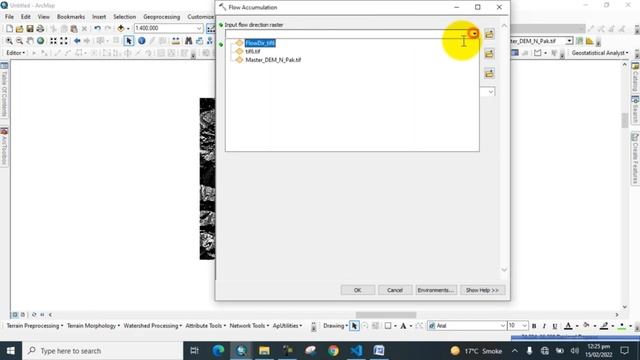The width and height of the screenshot is (640, 360).
Task: Activate the Select Elements arrow tool
Action: pyautogui.click(x=129, y=41)
